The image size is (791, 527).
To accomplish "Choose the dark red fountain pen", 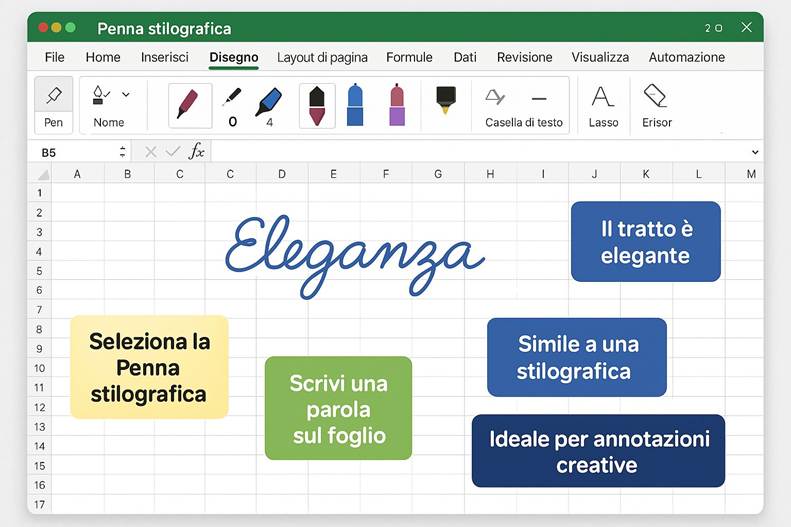I will point(189,104).
